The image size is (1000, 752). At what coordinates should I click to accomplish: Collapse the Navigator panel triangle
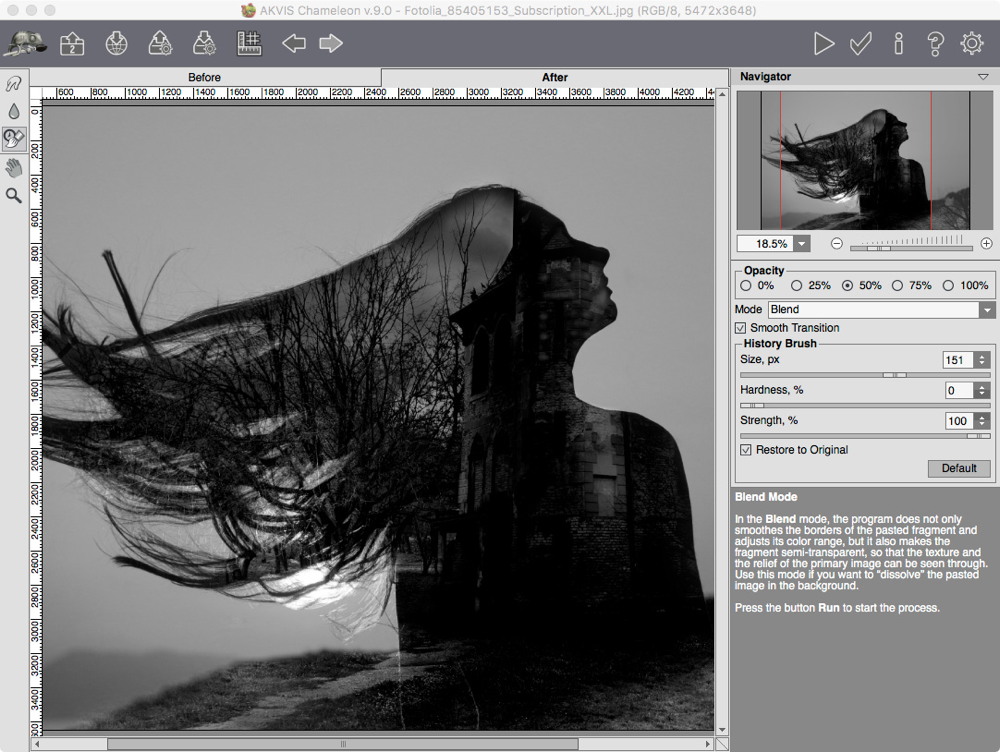[983, 77]
